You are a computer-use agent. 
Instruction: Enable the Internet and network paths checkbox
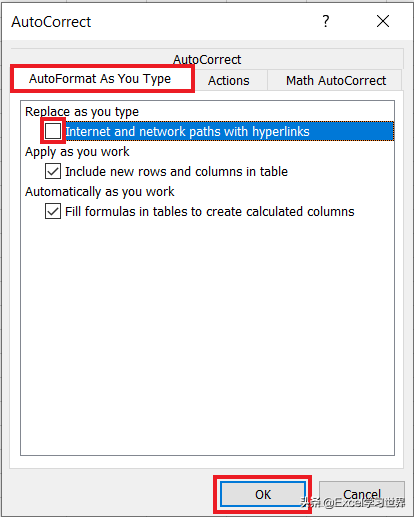pyautogui.click(x=53, y=131)
